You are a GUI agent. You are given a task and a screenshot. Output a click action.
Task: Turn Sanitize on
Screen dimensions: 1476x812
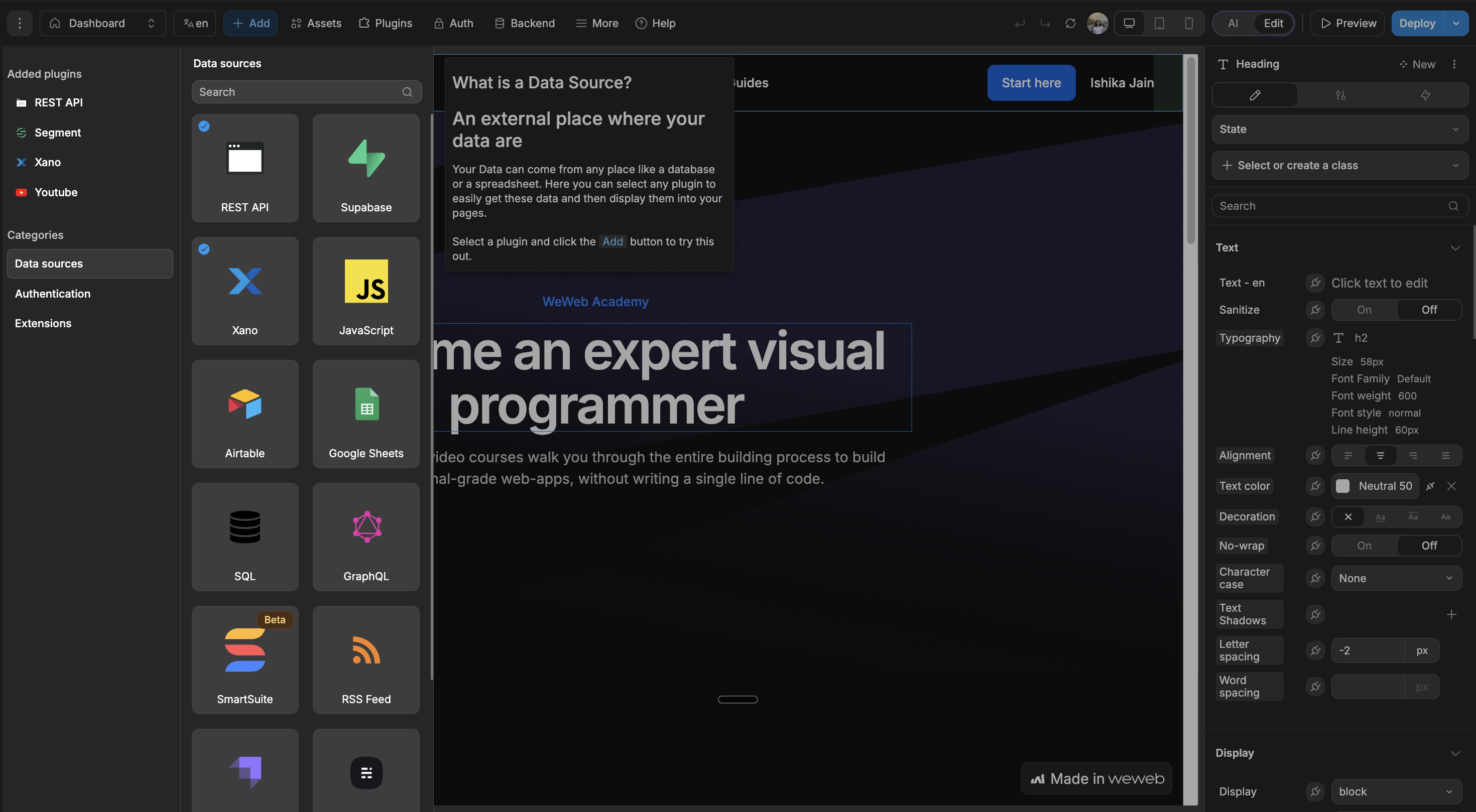click(1364, 310)
